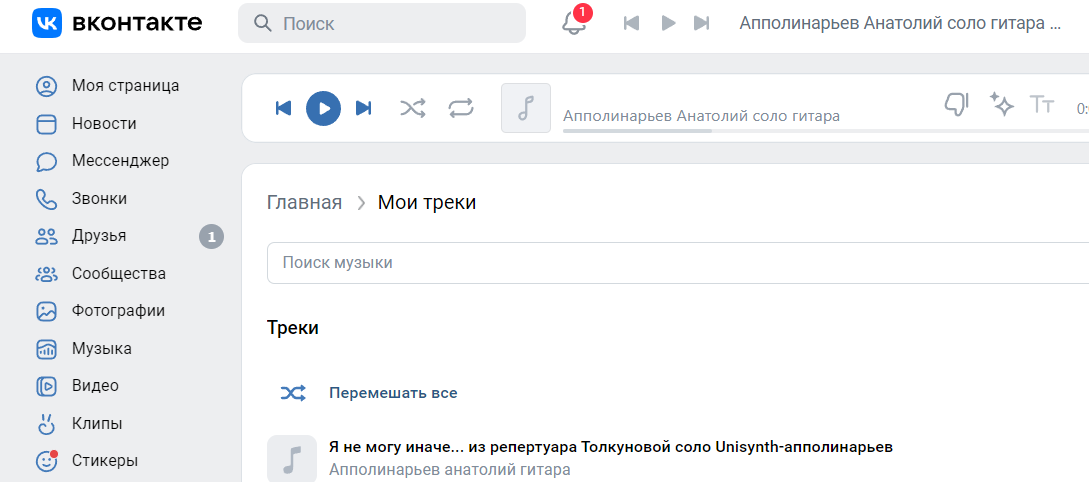Toggle repeat in the music player
1089x482 pixels.
pos(460,108)
